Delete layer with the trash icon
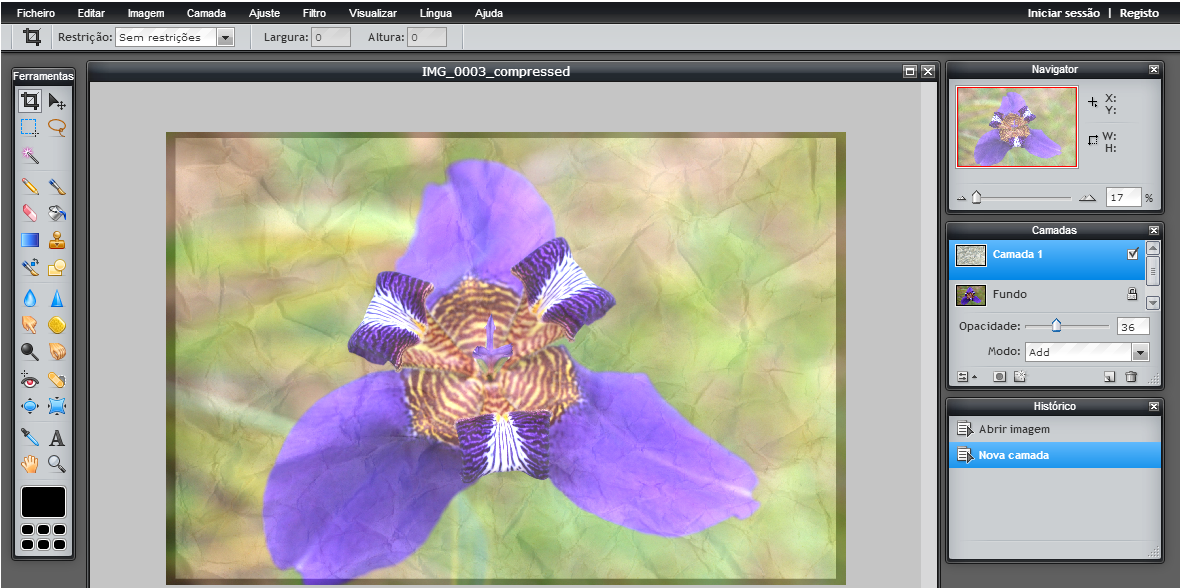 [x=1130, y=376]
